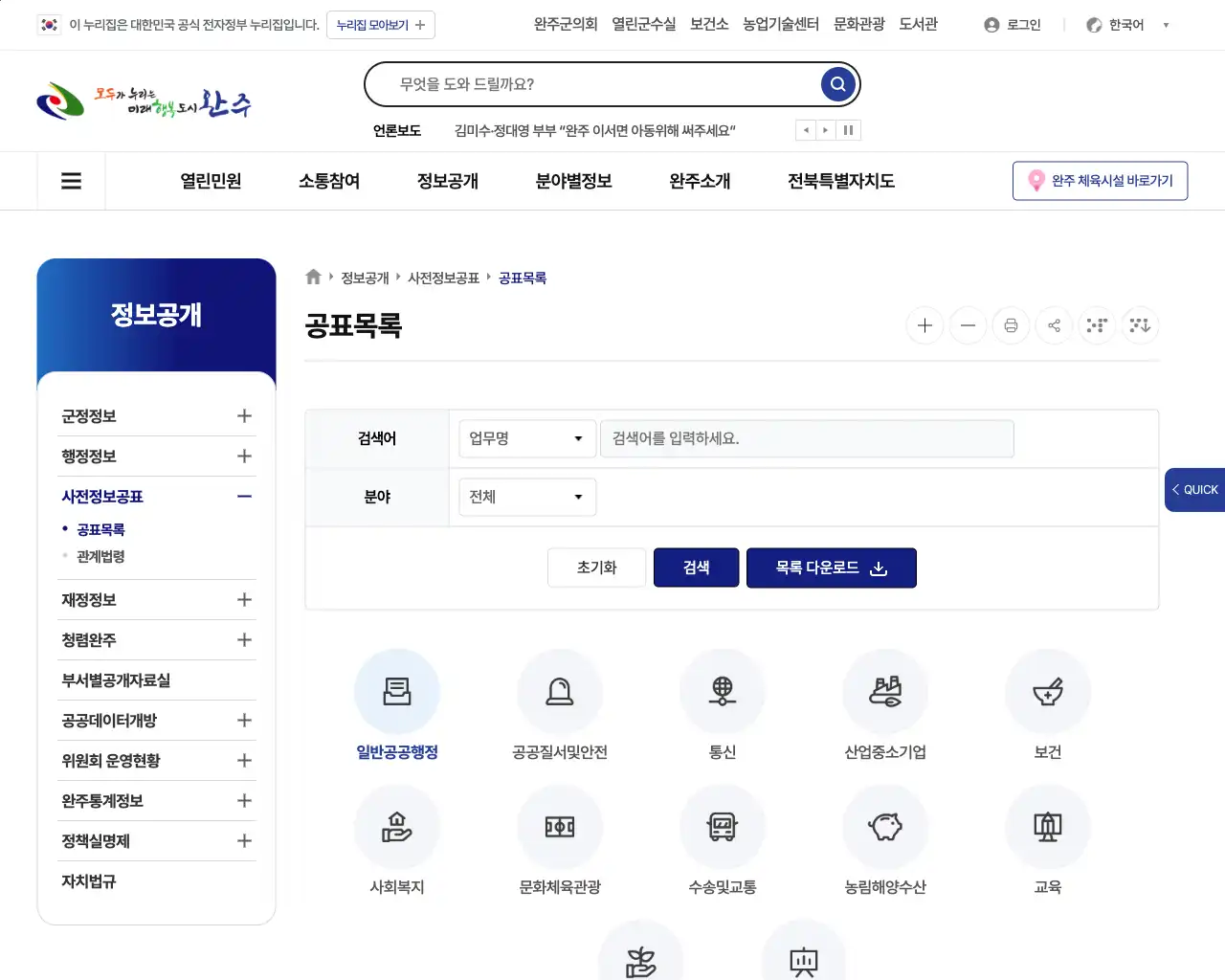Pause the scrolling news ticker
Viewport: 1225px width, 980px height.
point(848,130)
